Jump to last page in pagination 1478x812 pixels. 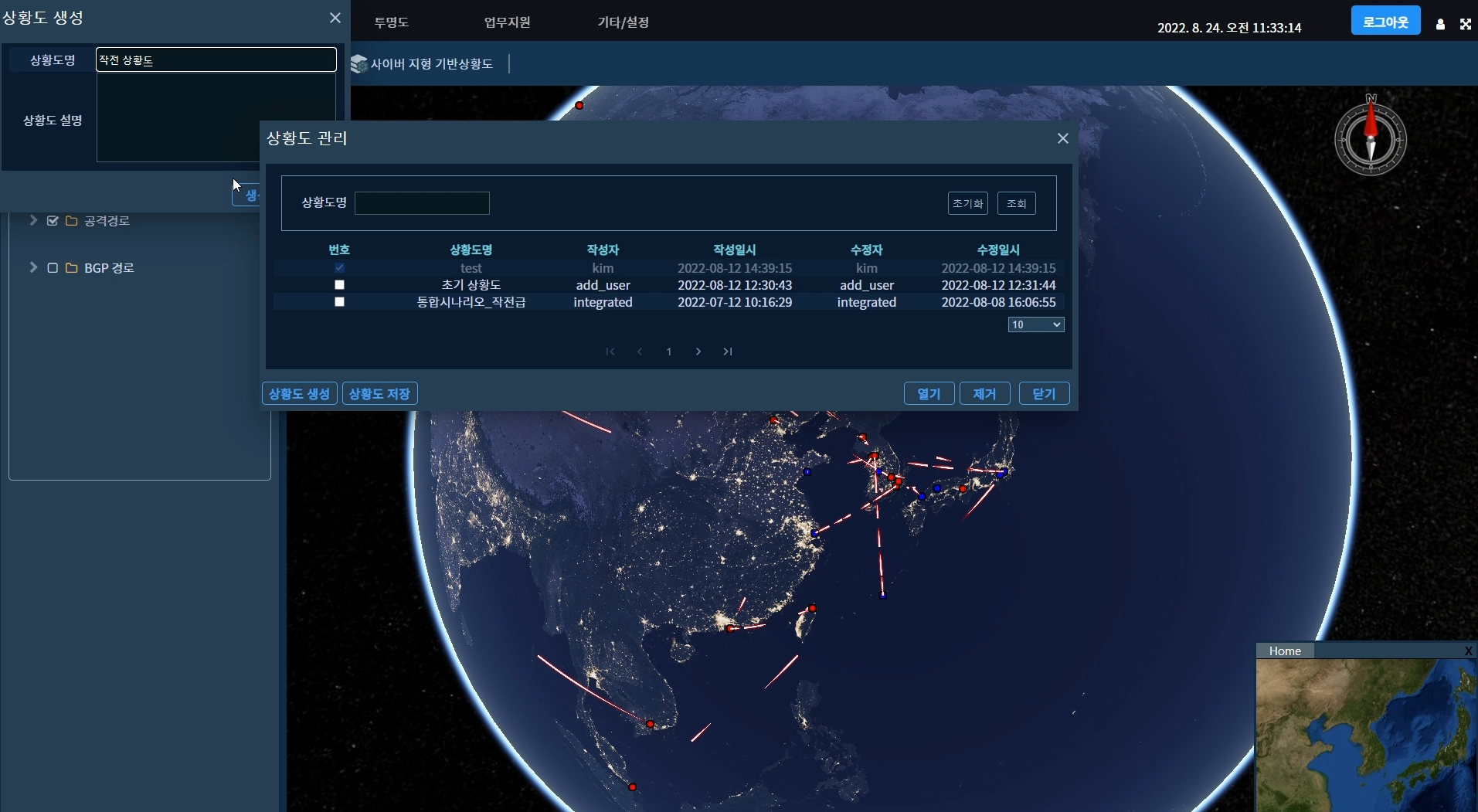(728, 352)
